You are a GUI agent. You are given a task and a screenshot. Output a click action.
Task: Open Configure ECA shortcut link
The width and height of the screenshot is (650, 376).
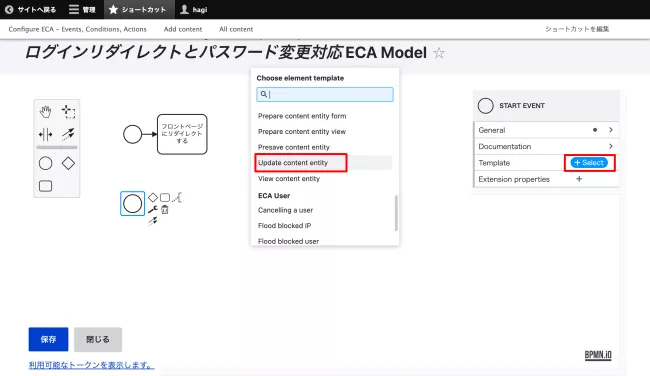pos(78,29)
